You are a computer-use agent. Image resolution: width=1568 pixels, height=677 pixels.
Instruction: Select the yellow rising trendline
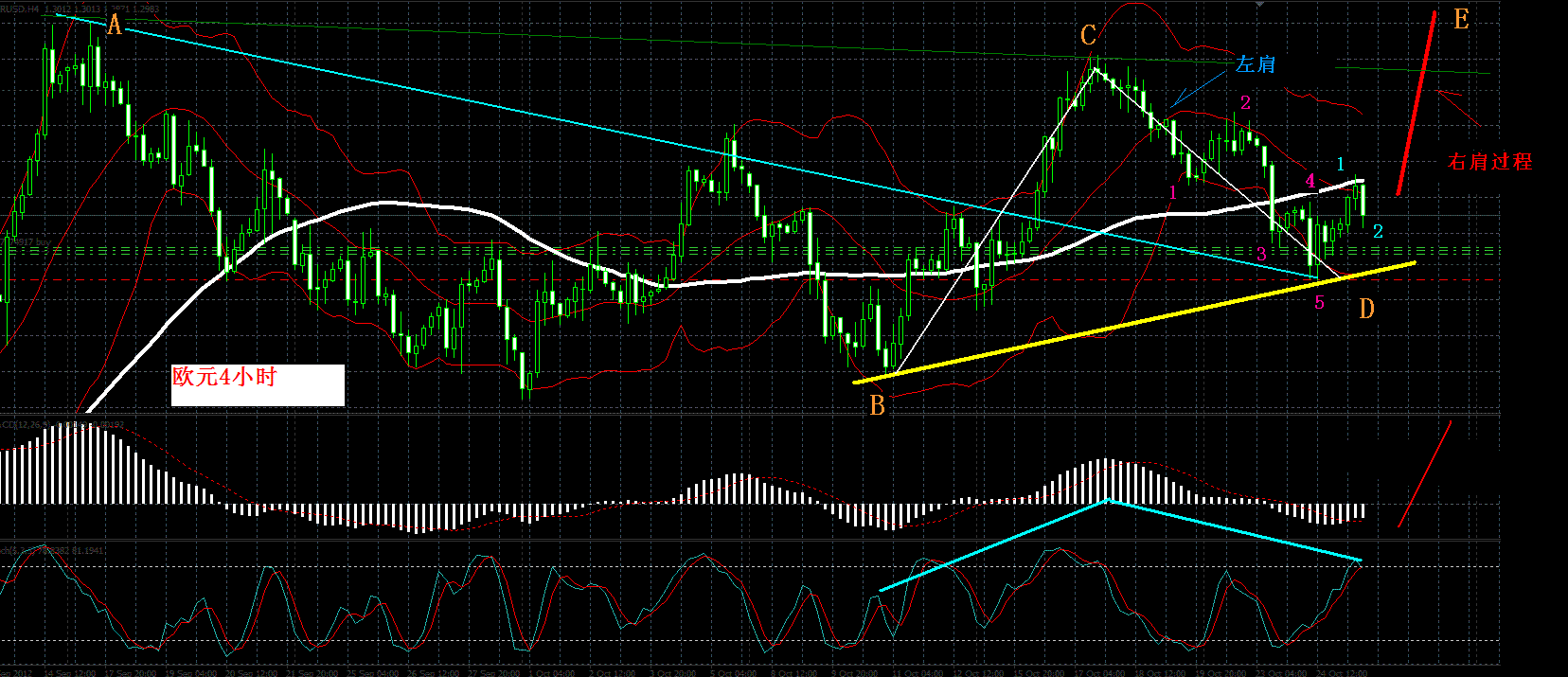pos(1133,323)
